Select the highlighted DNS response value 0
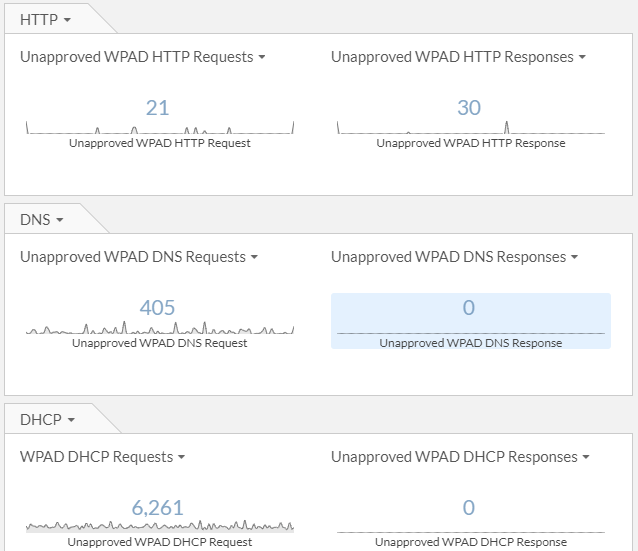Image resolution: width=638 pixels, height=551 pixels. 469,308
